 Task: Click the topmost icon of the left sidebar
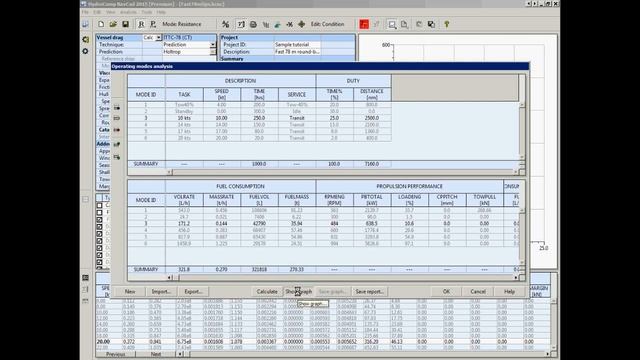point(85,24)
